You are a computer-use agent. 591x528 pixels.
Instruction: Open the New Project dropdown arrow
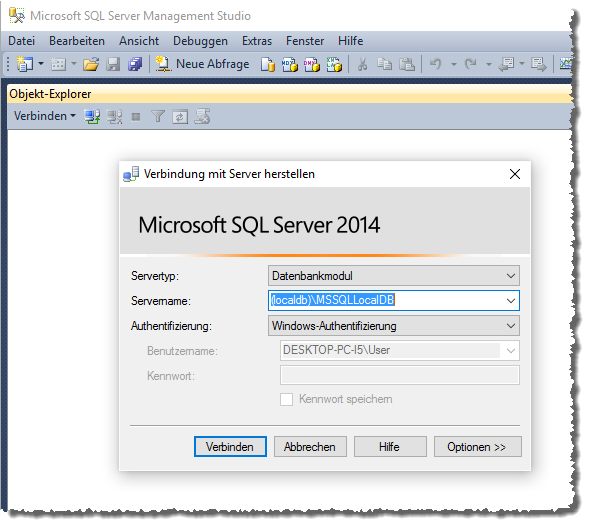pos(41,64)
